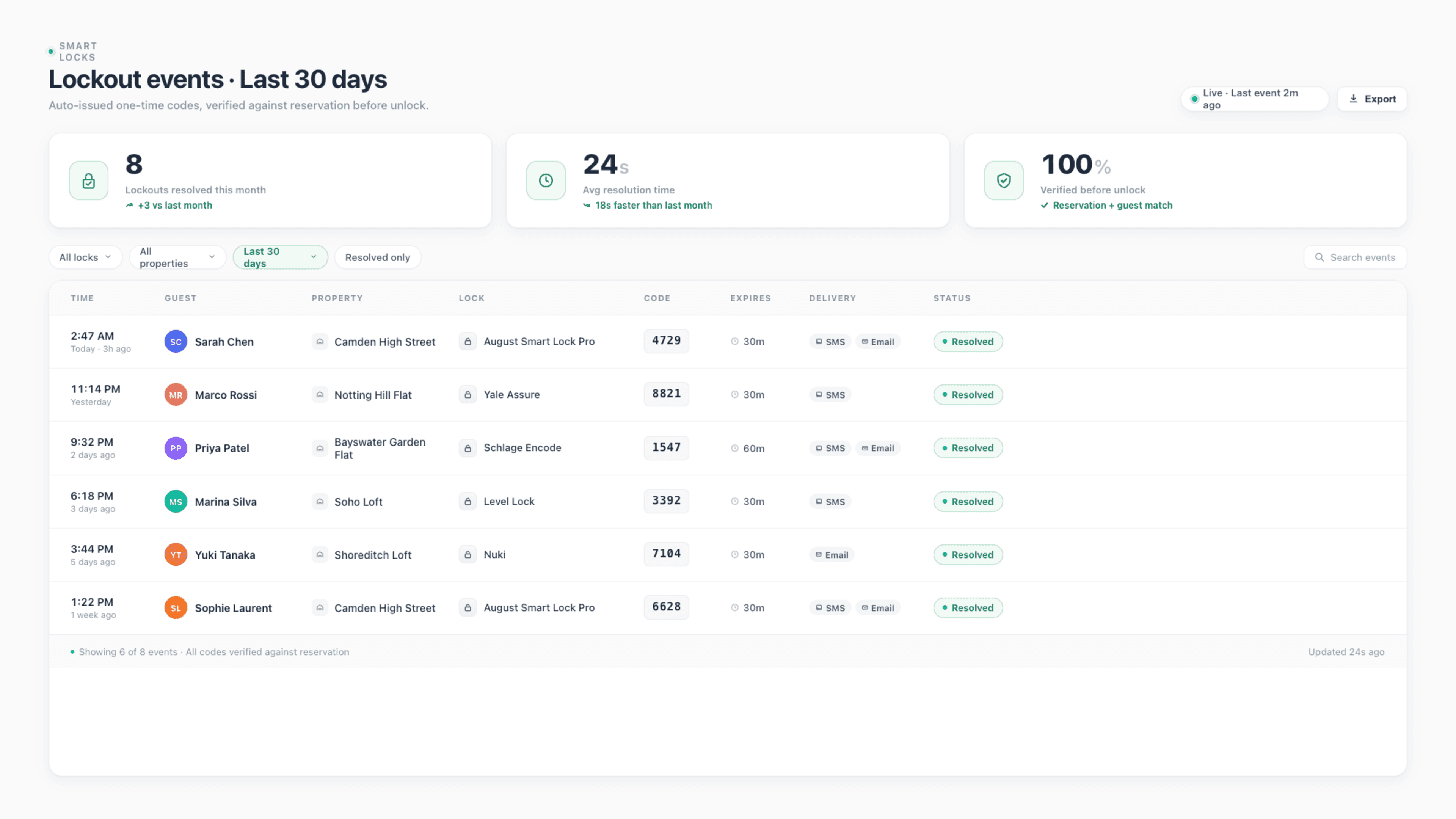Viewport: 1456px width, 819px height.
Task: Click the house icon beside Bayswater Garden Flat
Action: (x=320, y=448)
